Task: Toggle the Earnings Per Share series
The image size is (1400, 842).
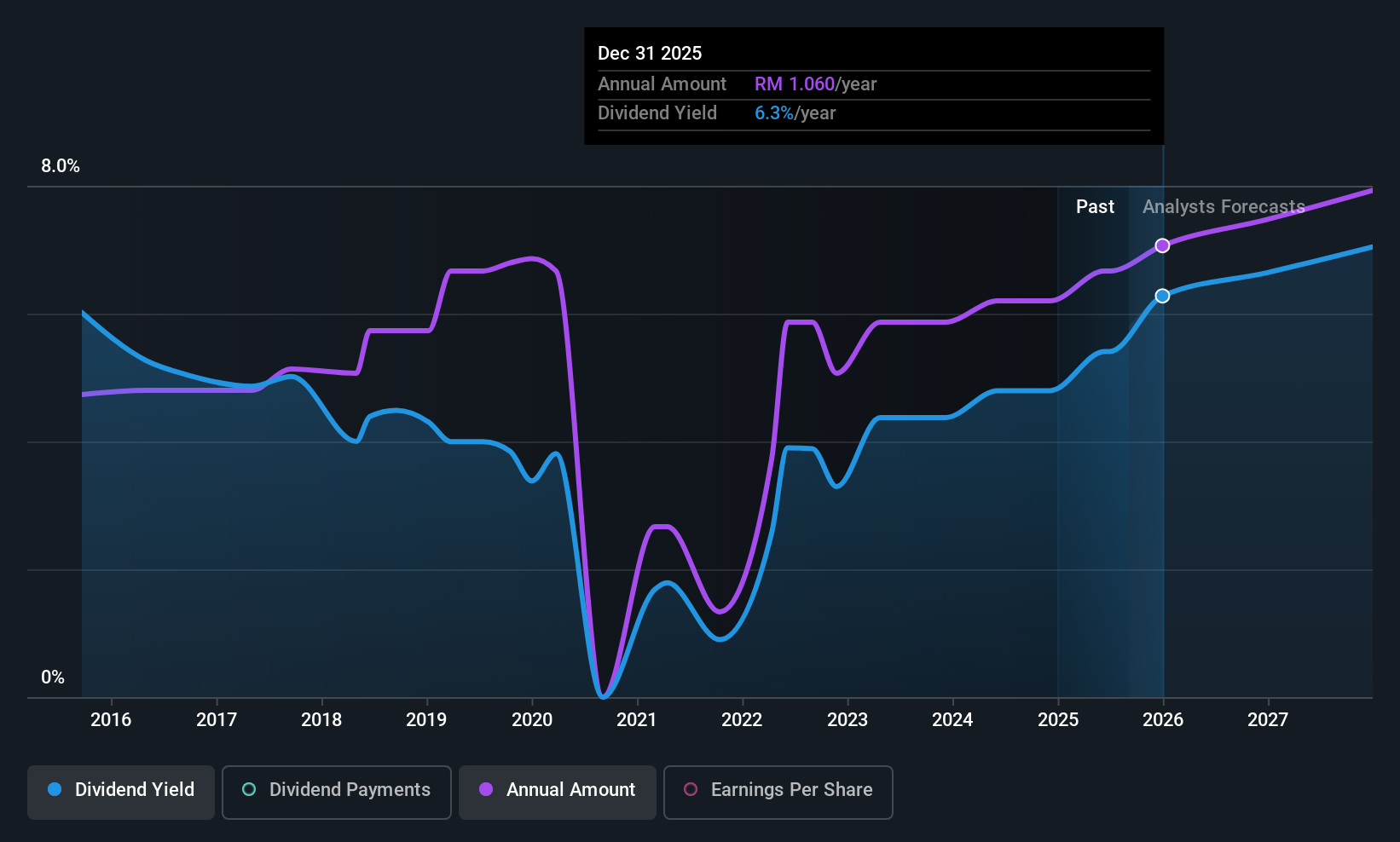Action: pos(778,792)
